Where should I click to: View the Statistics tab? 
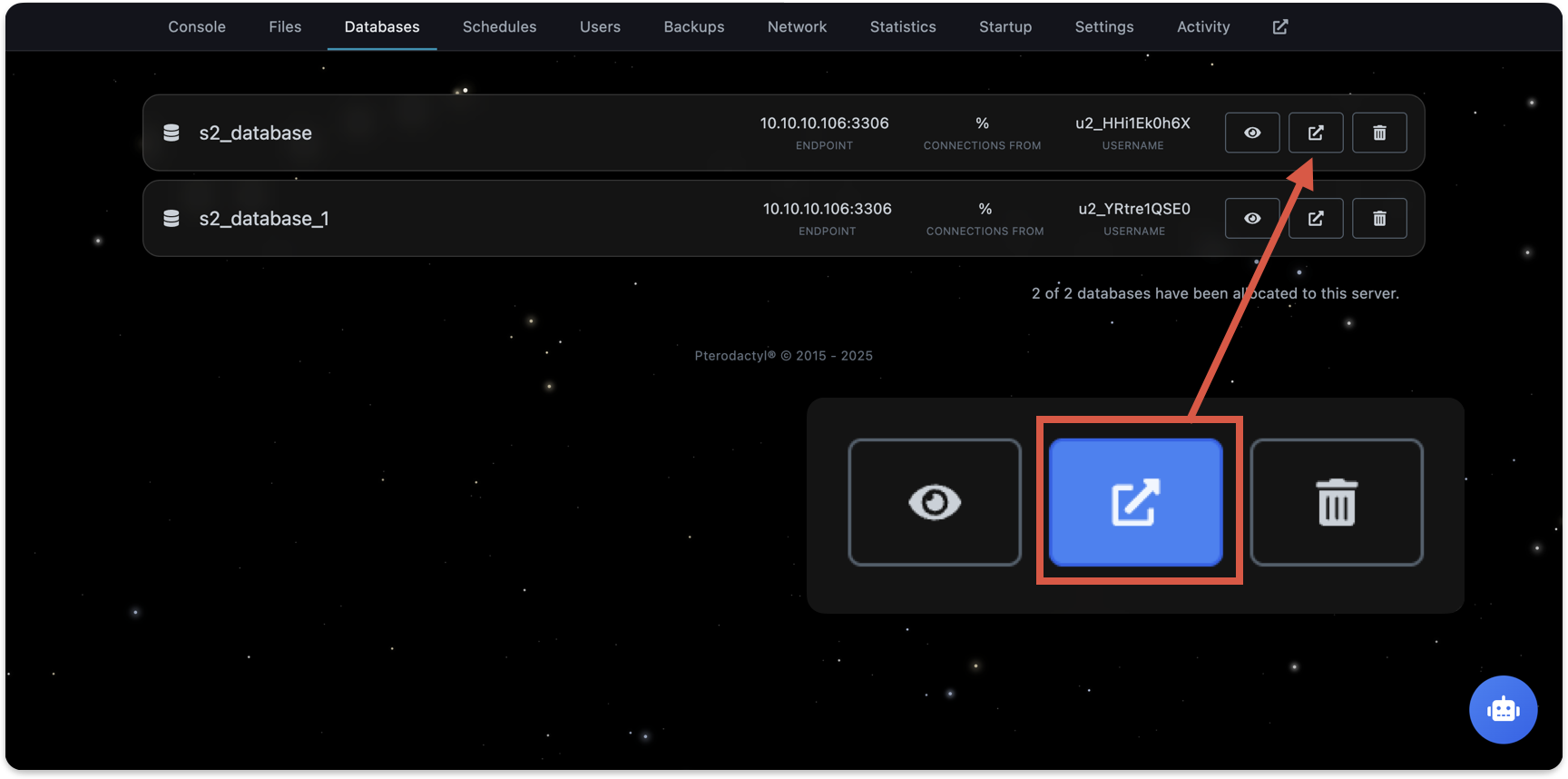[x=903, y=27]
